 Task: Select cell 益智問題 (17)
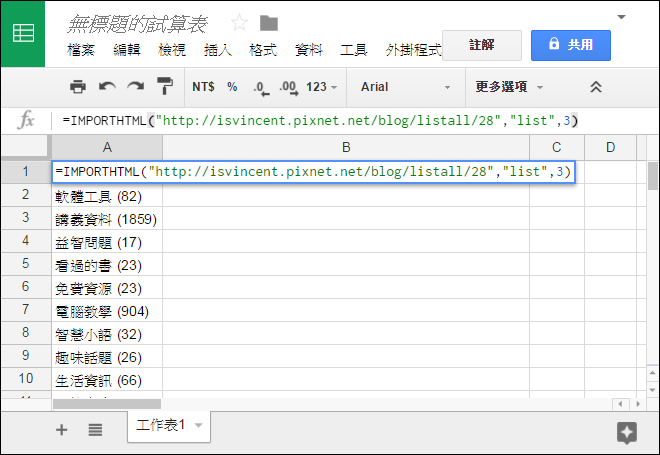tap(107, 241)
